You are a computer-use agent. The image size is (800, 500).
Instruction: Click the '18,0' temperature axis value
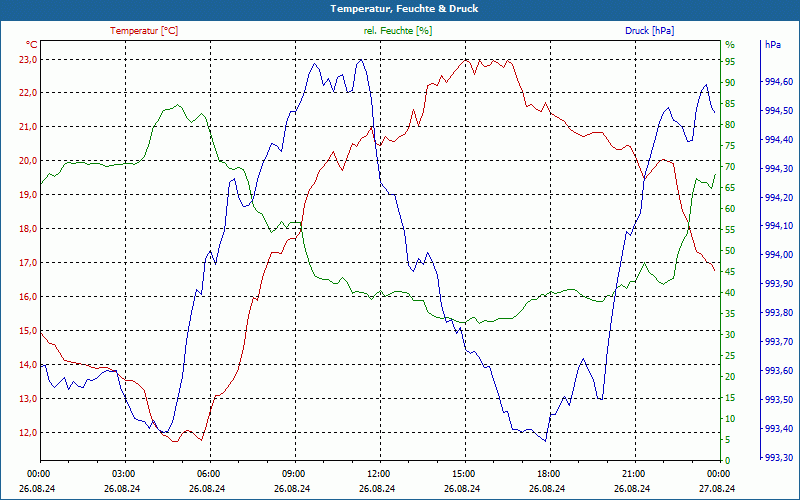pos(28,229)
